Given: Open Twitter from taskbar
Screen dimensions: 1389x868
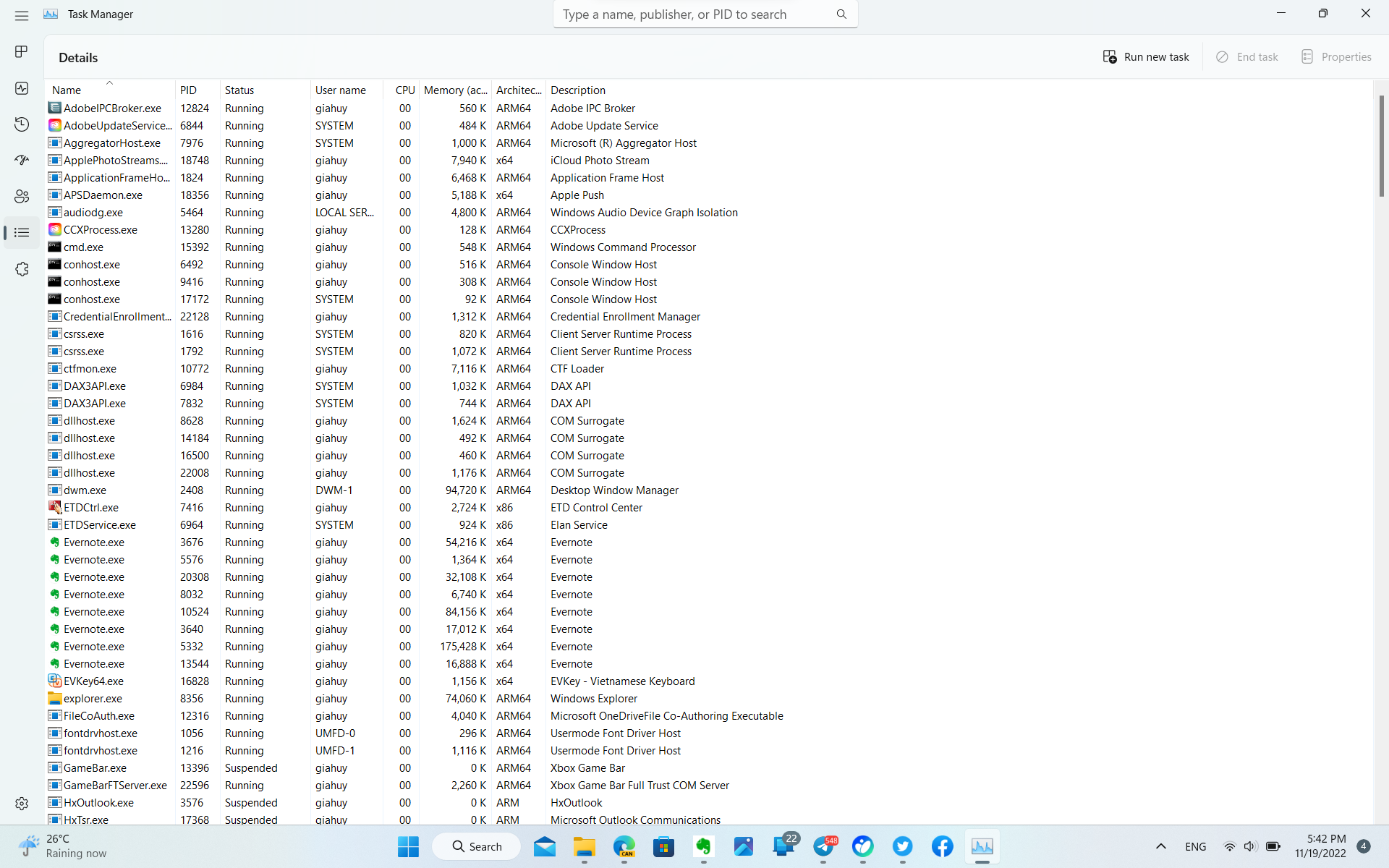Looking at the screenshot, I should click(x=902, y=846).
